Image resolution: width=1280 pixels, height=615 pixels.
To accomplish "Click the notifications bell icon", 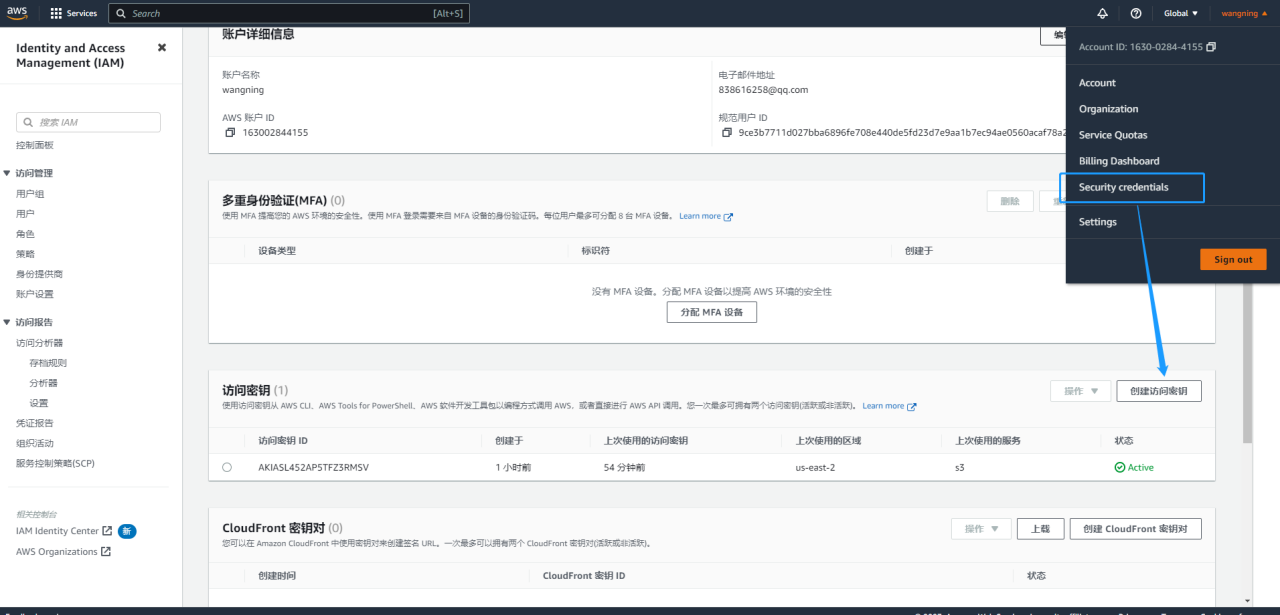I will [x=1103, y=14].
